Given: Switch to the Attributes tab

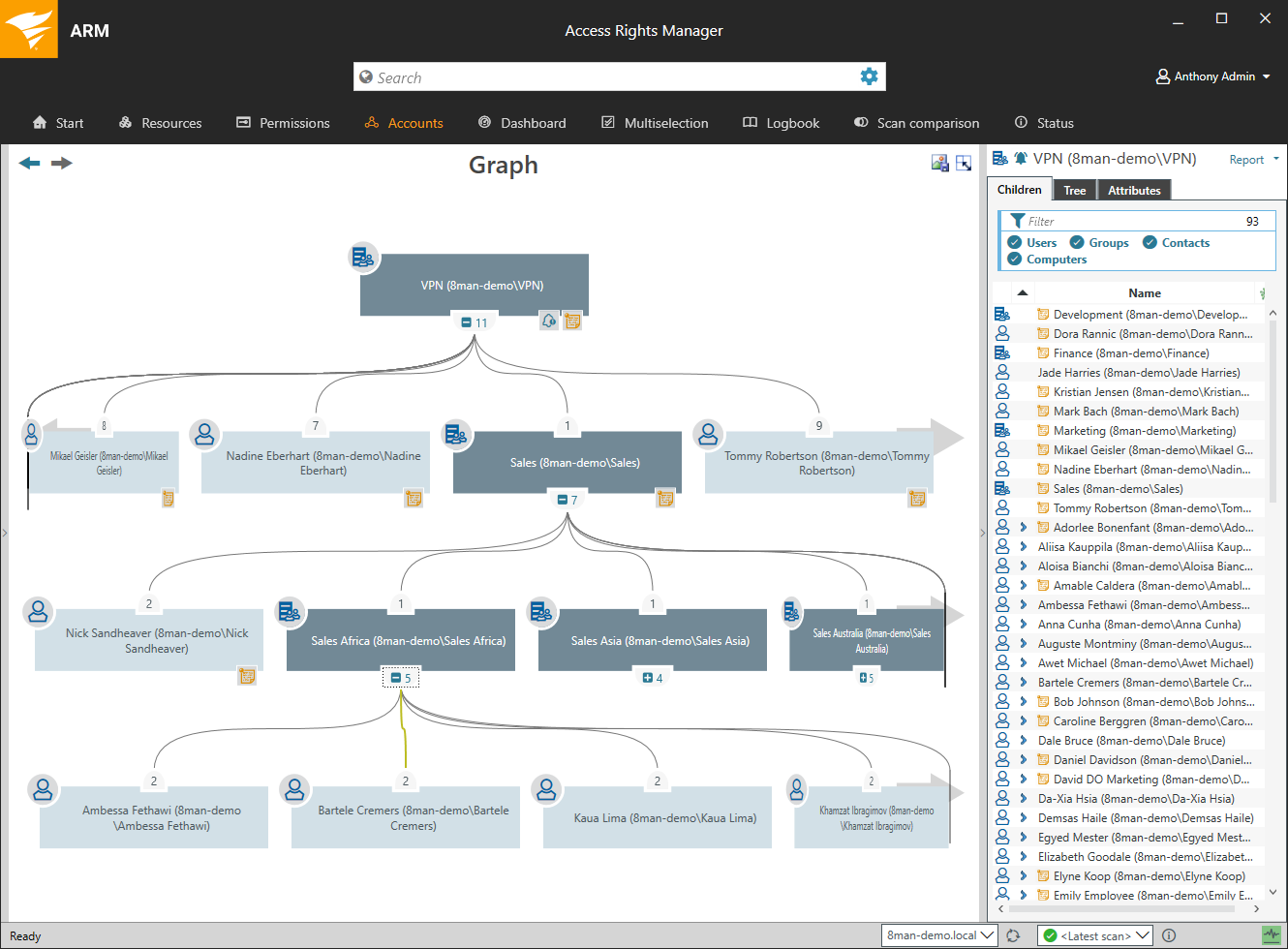Looking at the screenshot, I should (x=1134, y=190).
